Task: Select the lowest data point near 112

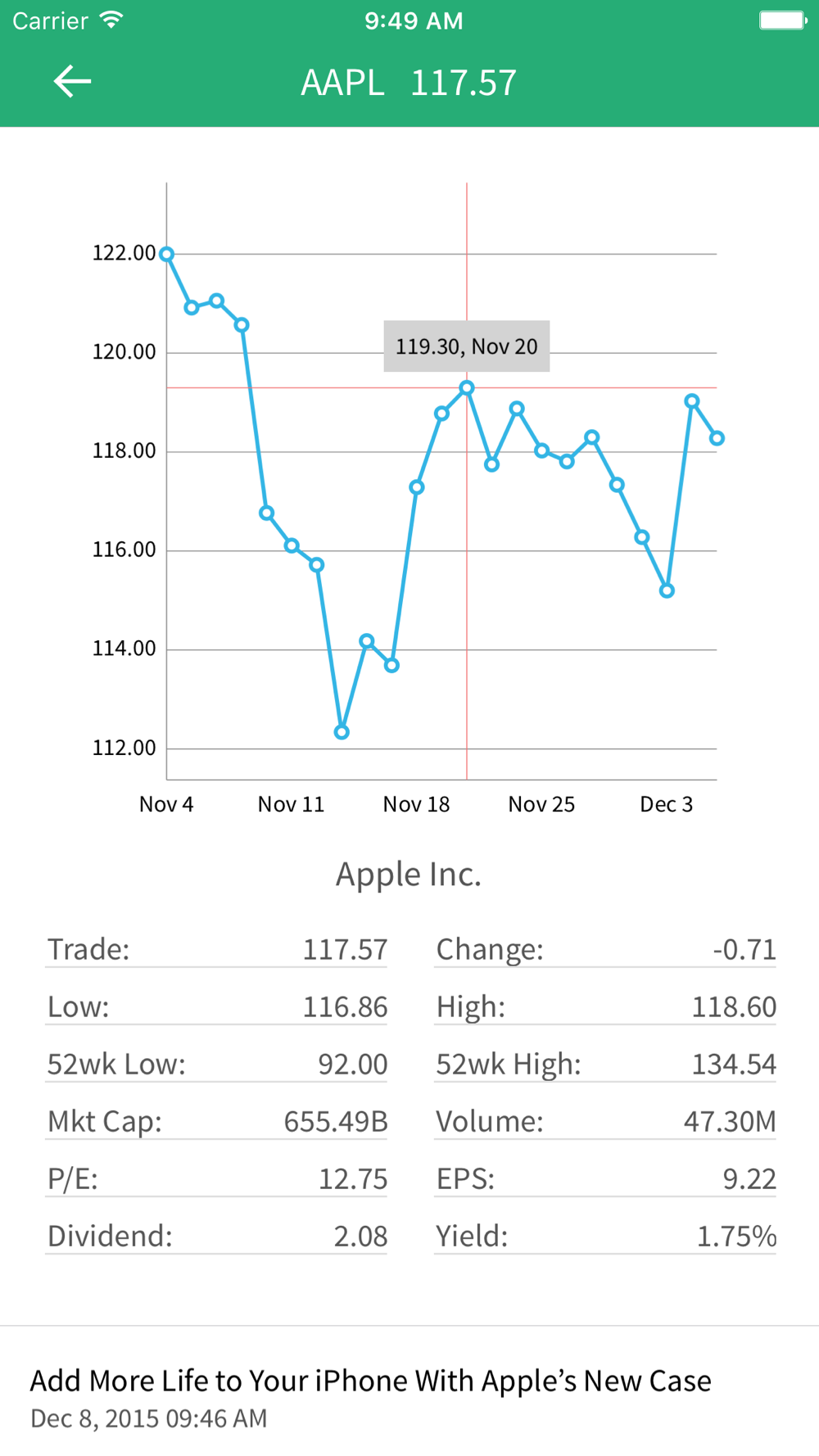Action: point(342,732)
